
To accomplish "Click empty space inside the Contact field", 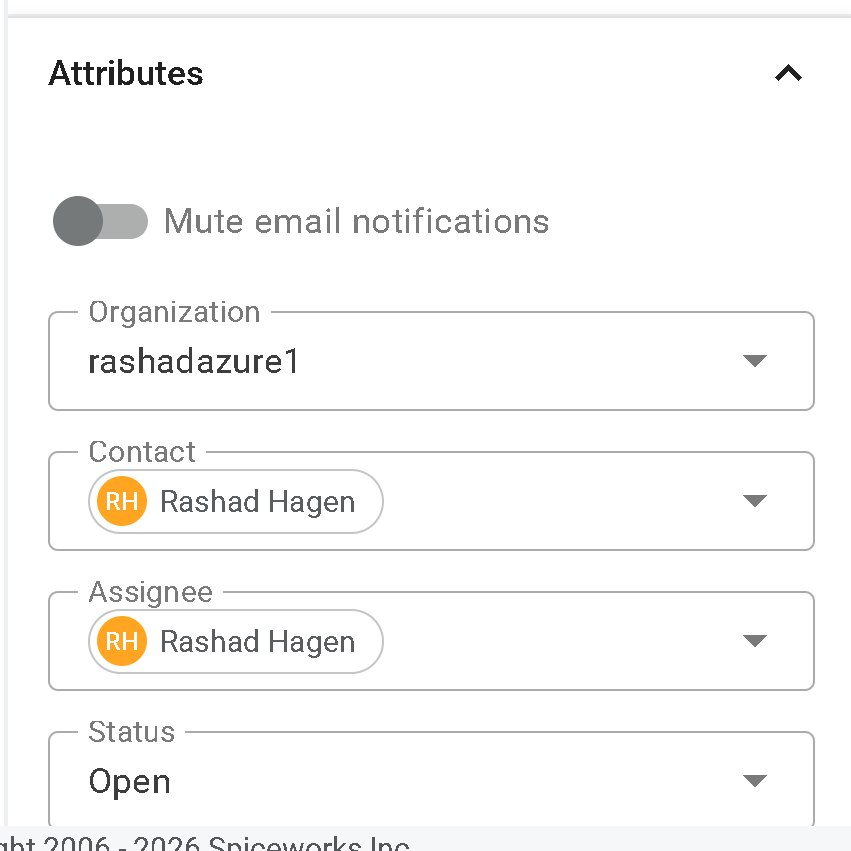I will point(560,501).
